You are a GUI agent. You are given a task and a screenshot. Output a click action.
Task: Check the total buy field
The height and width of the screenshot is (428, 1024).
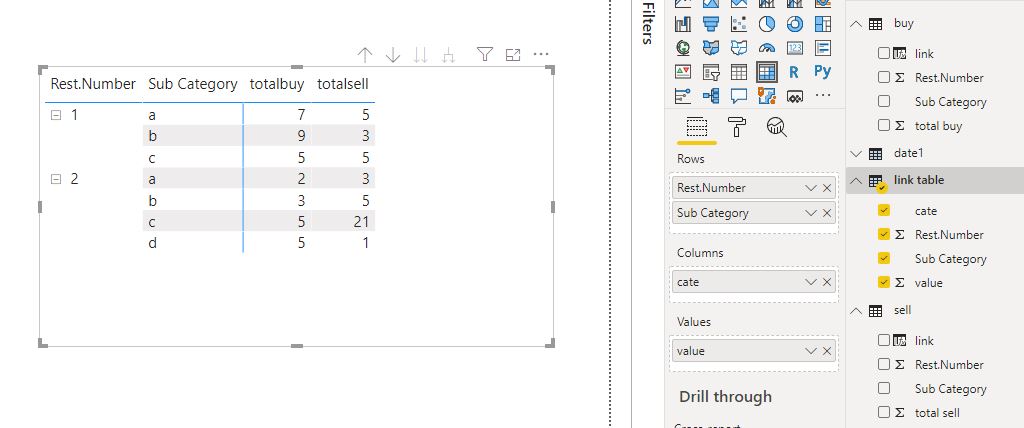[884, 125]
